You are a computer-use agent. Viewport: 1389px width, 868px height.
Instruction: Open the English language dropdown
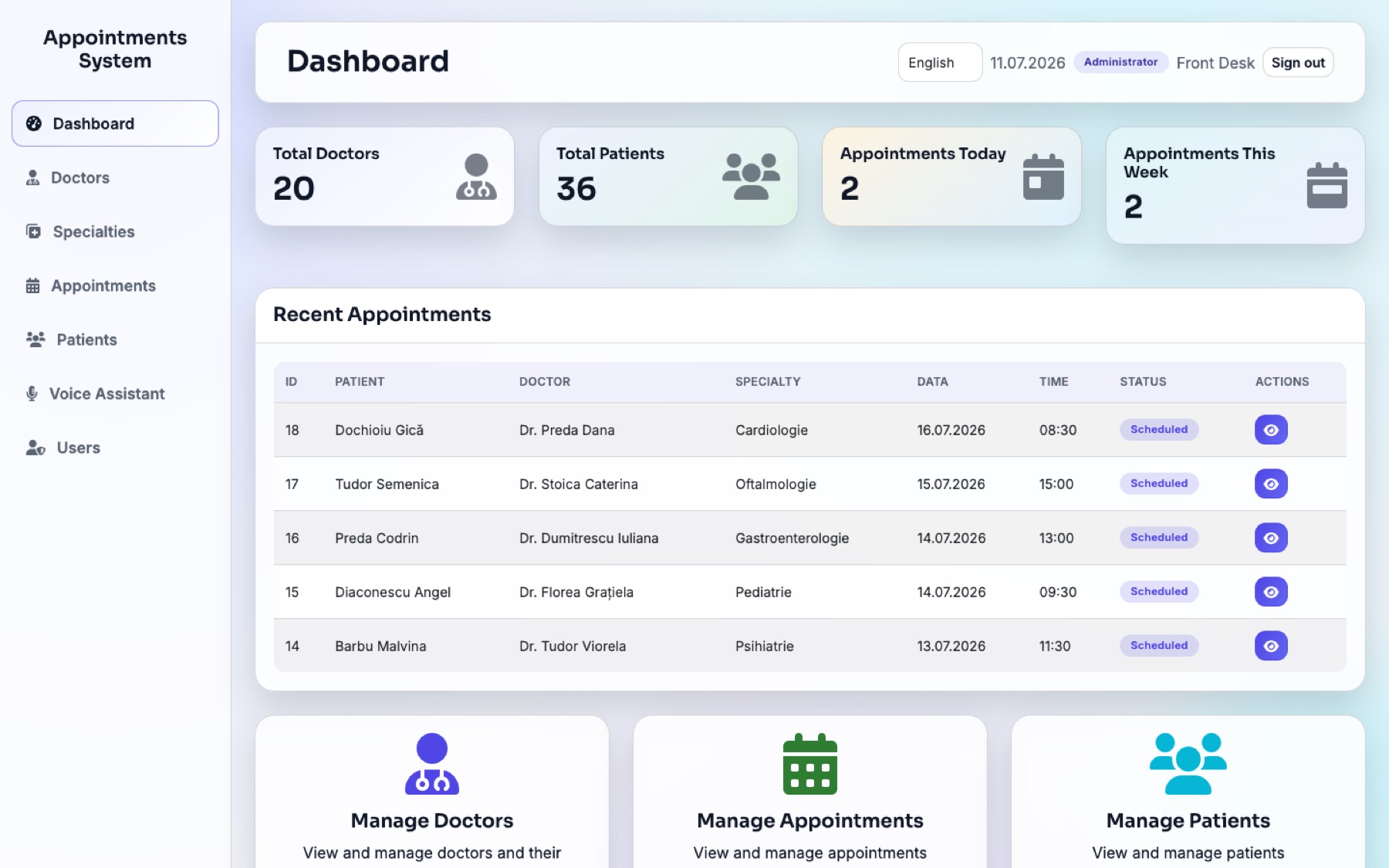tap(940, 62)
